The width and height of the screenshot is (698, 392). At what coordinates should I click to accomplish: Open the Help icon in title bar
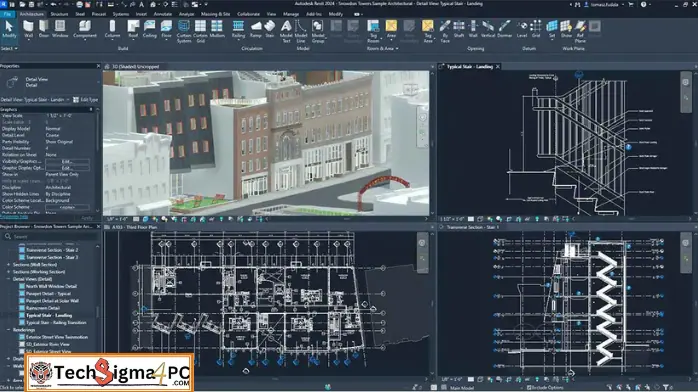(x=643, y=4)
